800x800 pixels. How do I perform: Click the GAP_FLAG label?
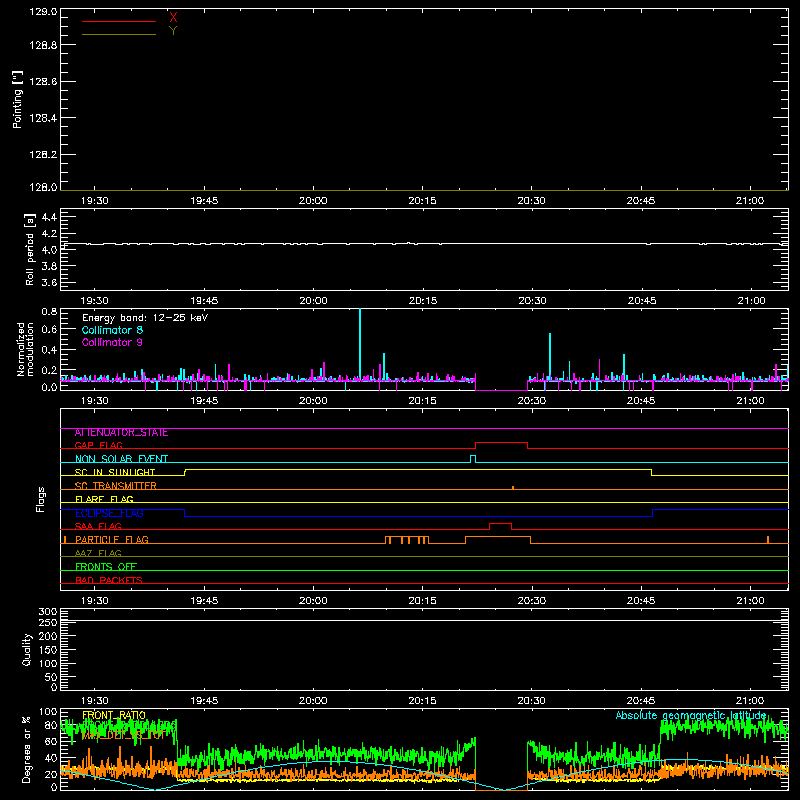coord(98,445)
